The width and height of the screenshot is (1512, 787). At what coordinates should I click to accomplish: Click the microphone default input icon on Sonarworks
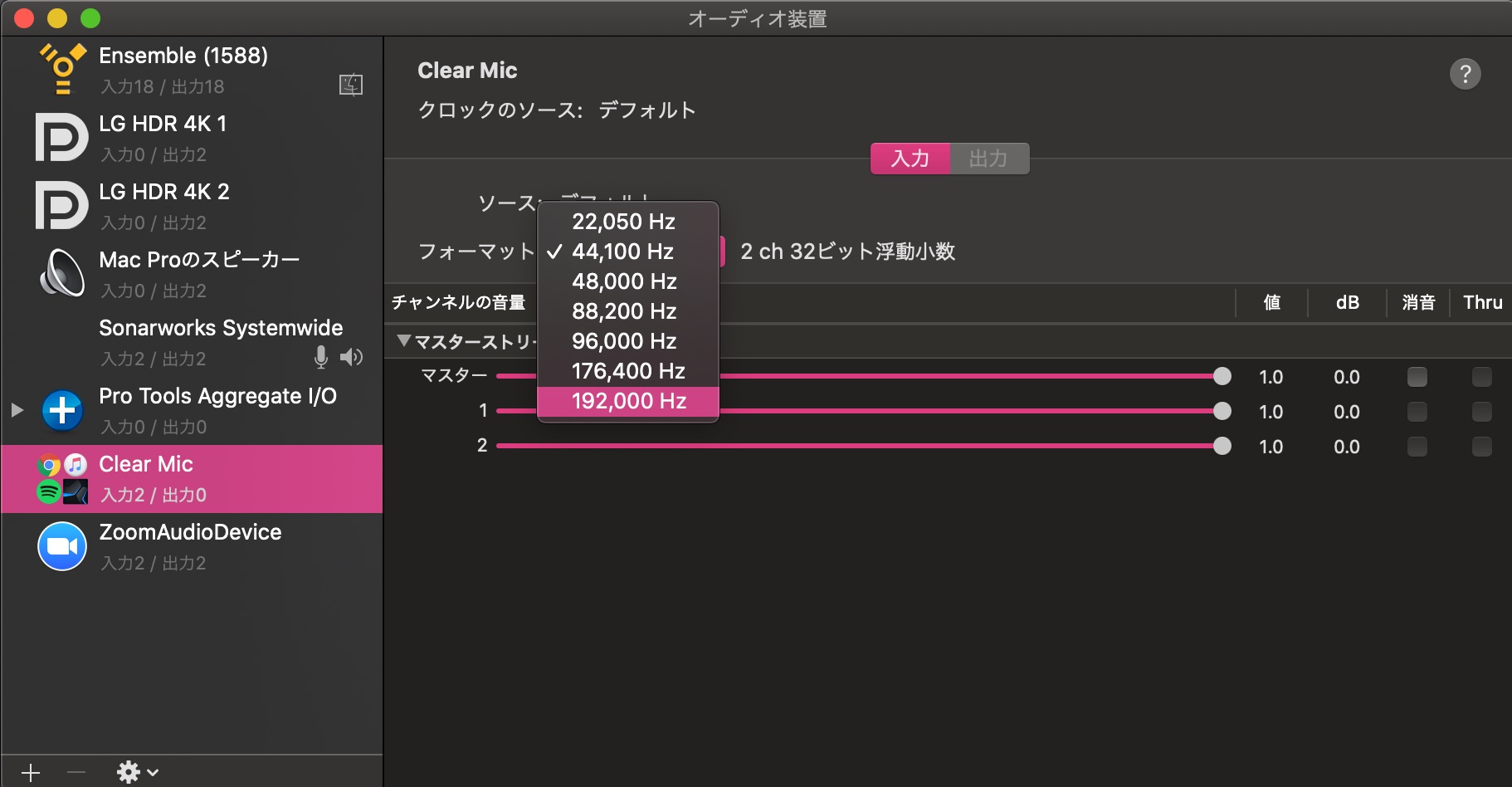[321, 357]
